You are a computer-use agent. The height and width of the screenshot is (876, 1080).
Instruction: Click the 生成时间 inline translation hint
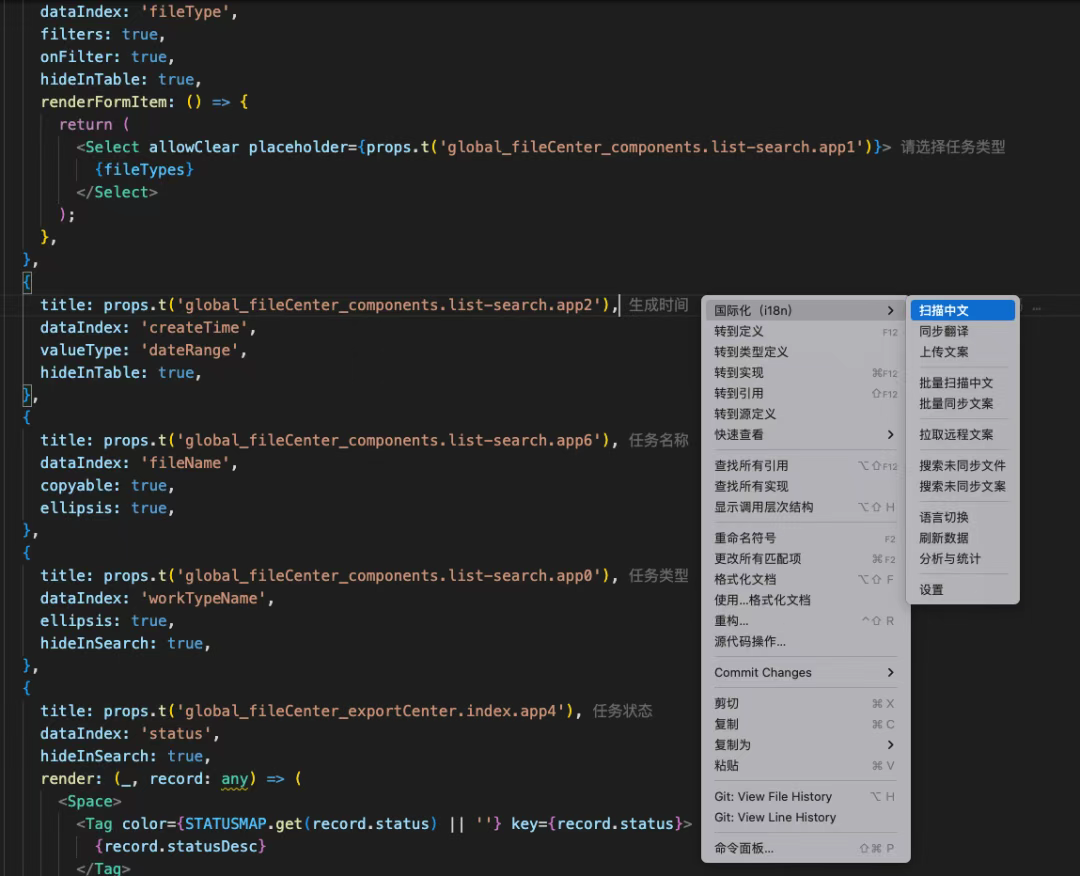pyautogui.click(x=658, y=305)
